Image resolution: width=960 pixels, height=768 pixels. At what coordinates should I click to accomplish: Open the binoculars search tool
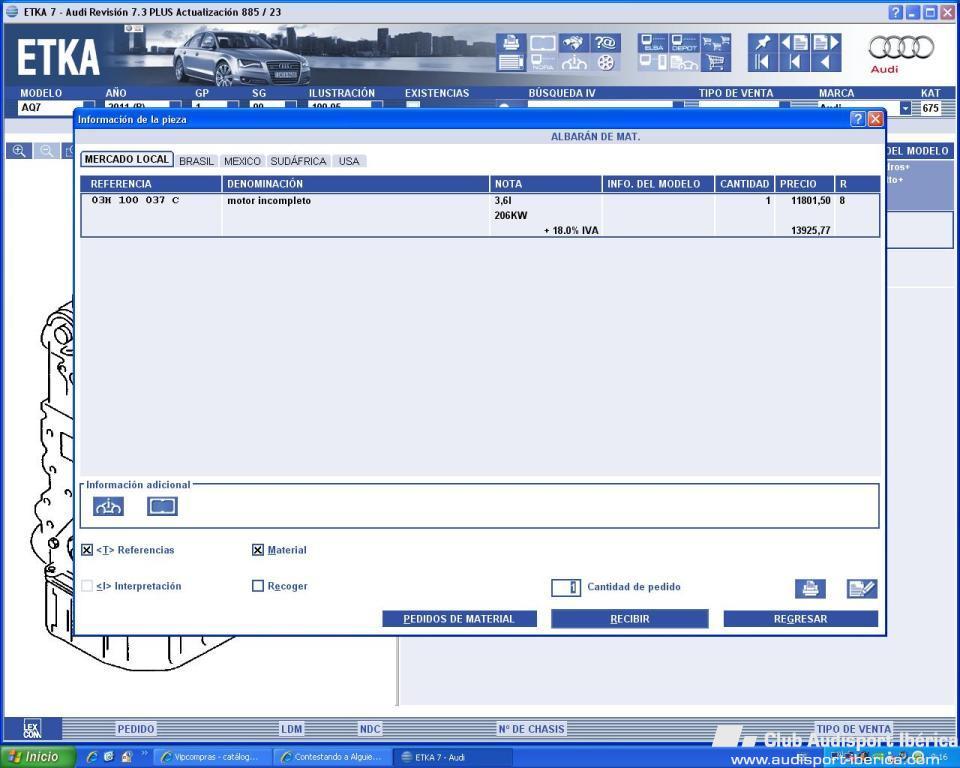point(573,43)
